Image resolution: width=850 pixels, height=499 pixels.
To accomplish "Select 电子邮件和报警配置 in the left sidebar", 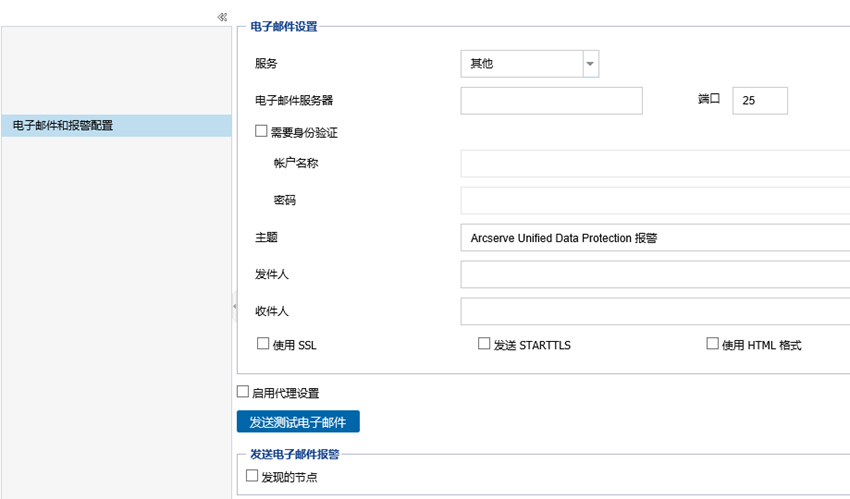I will click(x=116, y=126).
